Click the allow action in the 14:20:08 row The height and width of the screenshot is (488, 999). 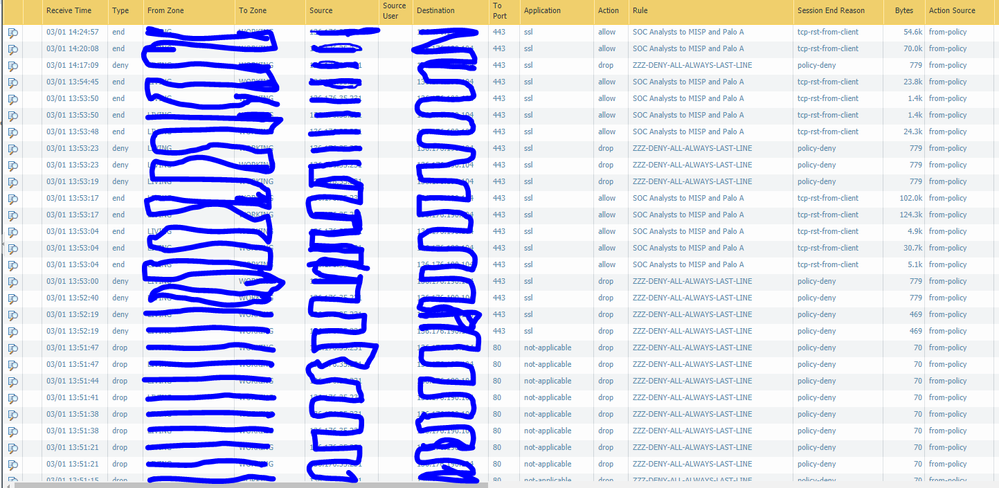607,48
